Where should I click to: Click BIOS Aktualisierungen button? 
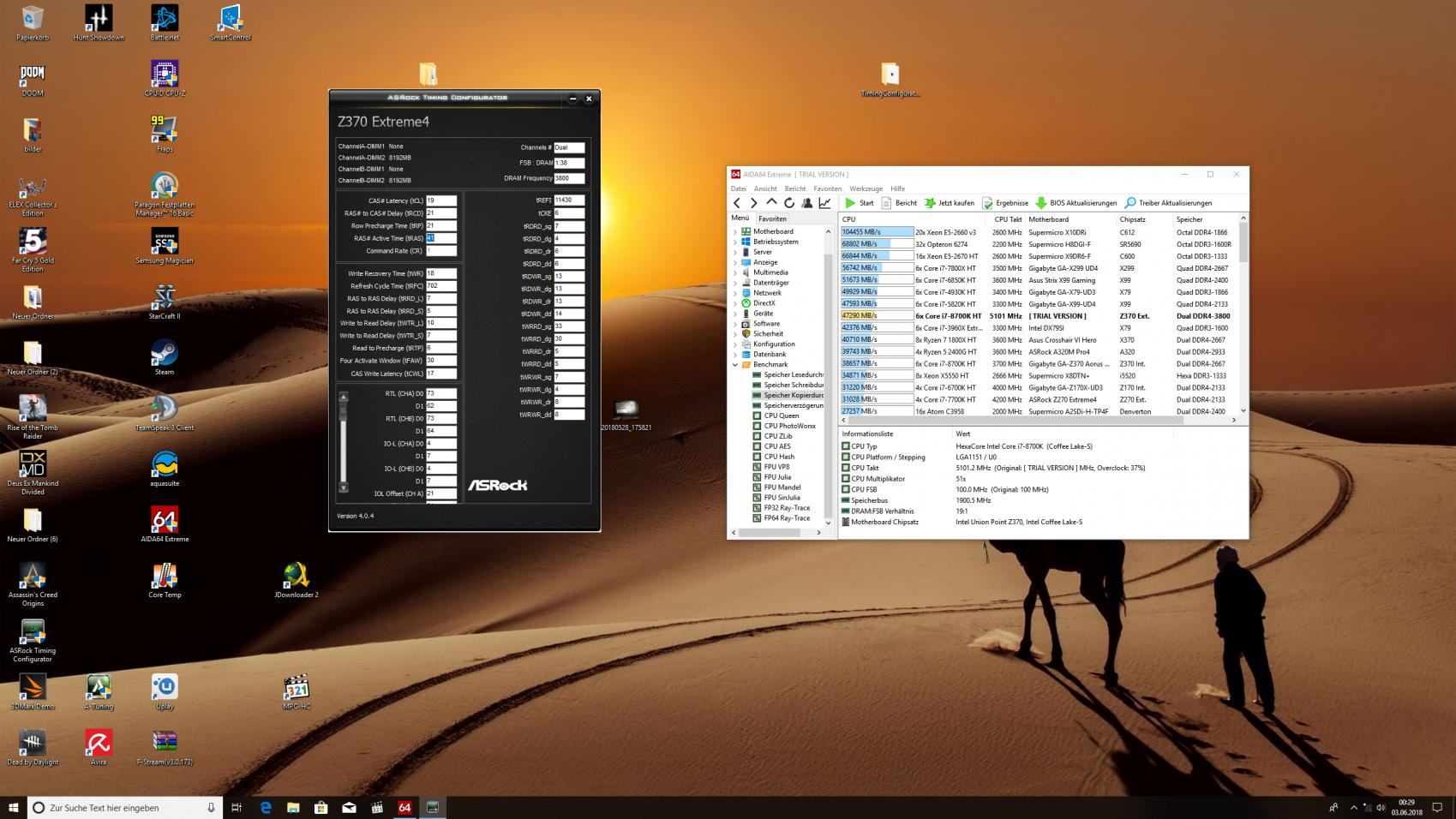coord(1076,203)
